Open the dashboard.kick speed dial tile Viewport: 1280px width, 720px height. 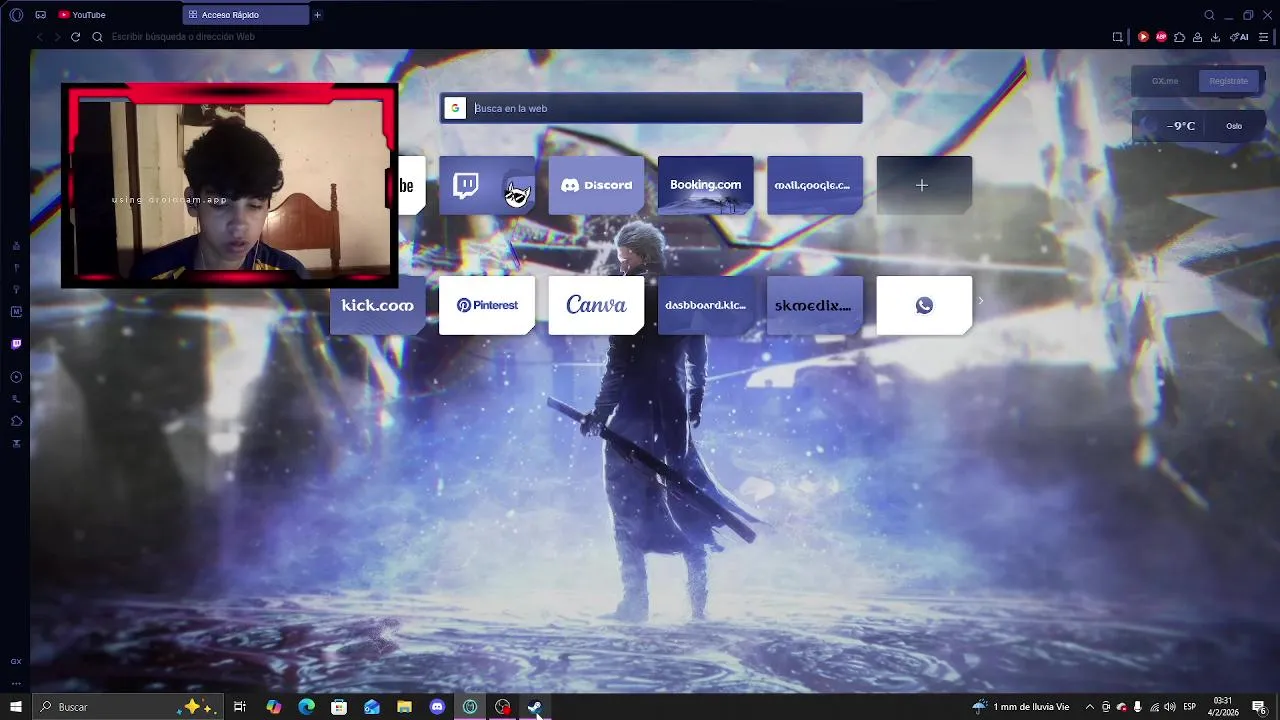click(x=705, y=305)
